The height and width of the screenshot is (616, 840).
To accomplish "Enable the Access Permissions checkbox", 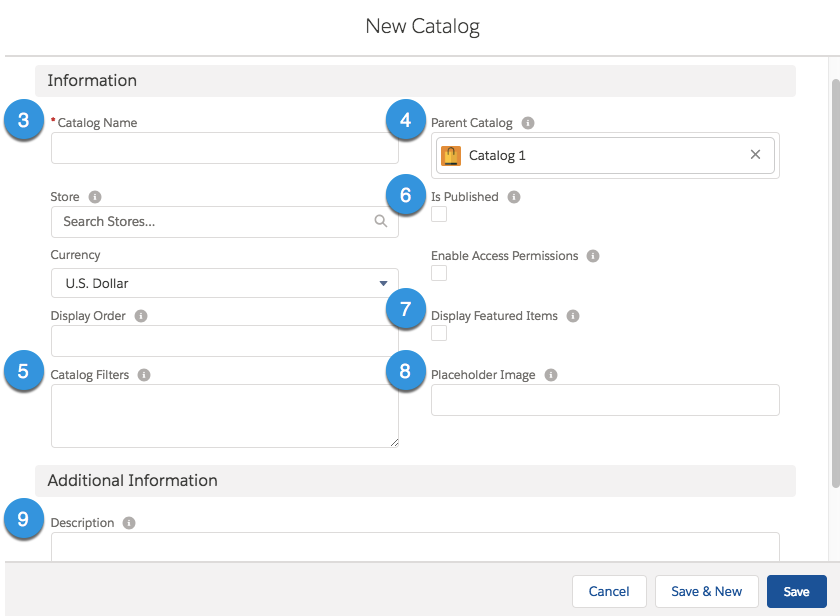I will pyautogui.click(x=439, y=273).
